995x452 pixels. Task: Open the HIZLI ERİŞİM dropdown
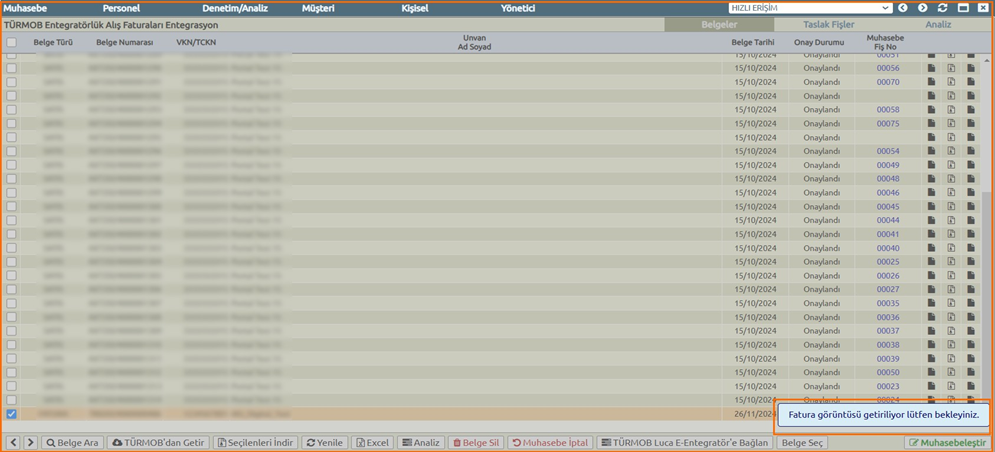(811, 8)
